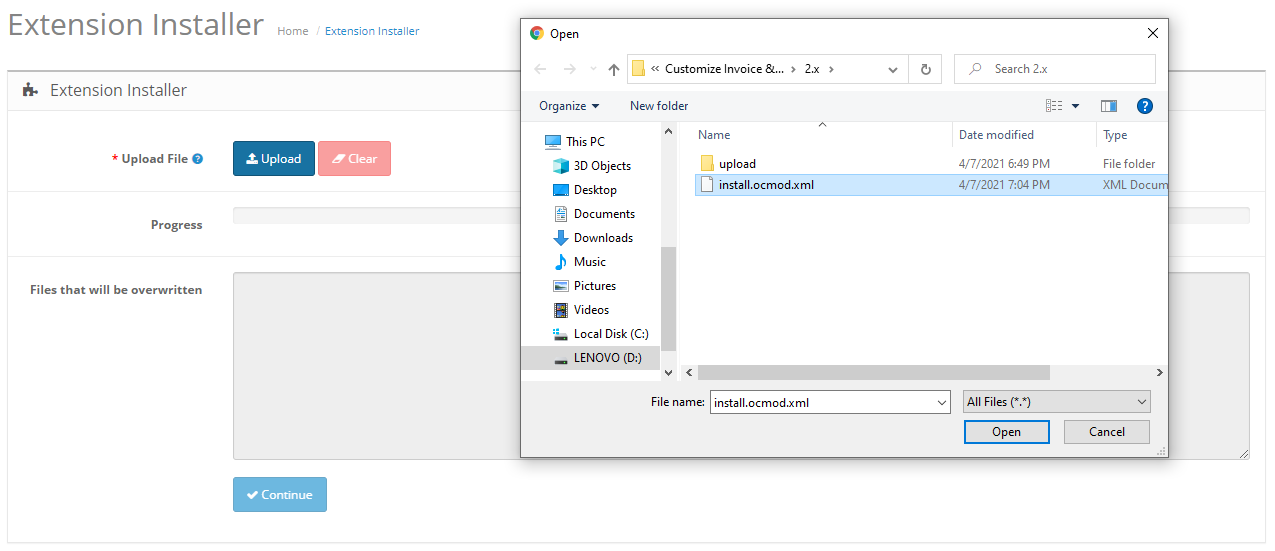This screenshot has height=551, width=1275.
Task: Open the All Files (*.*) type dropdown
Action: click(1056, 402)
